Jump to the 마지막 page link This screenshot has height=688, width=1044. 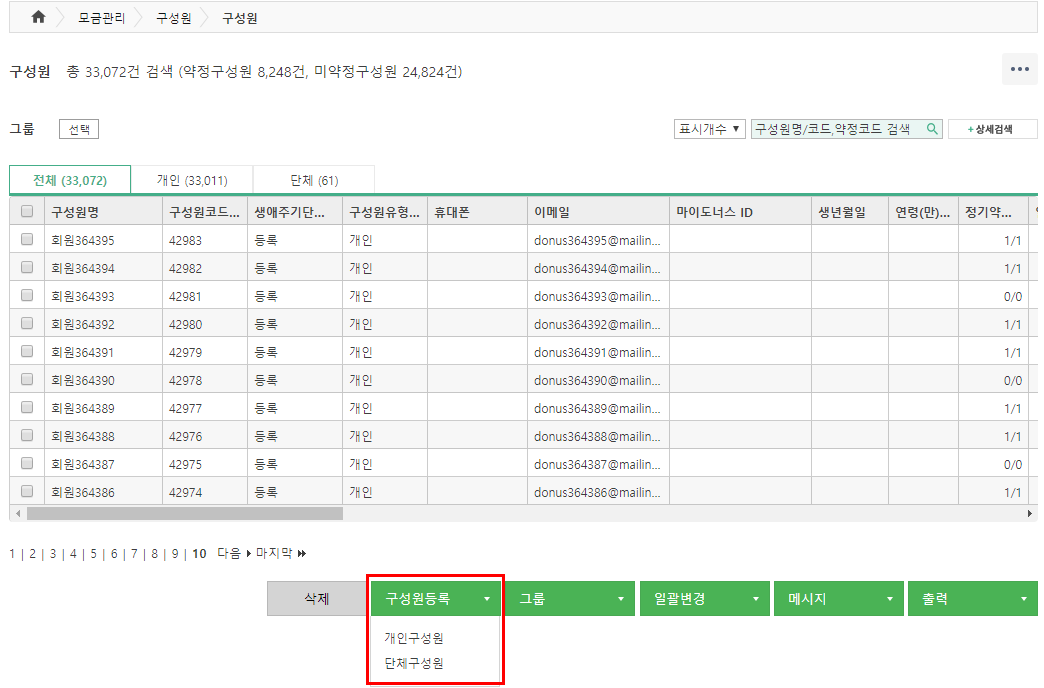click(x=280, y=553)
